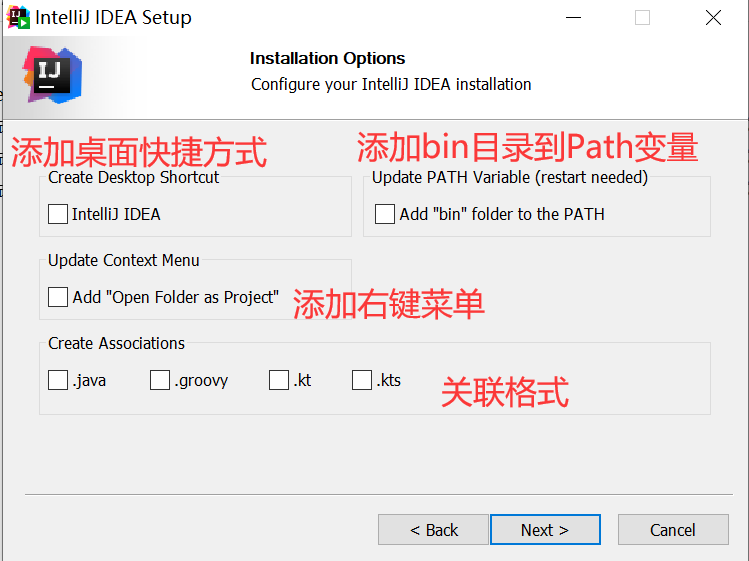
Task: Click the IntelliJ IDEA Setup window title
Action: [x=113, y=17]
